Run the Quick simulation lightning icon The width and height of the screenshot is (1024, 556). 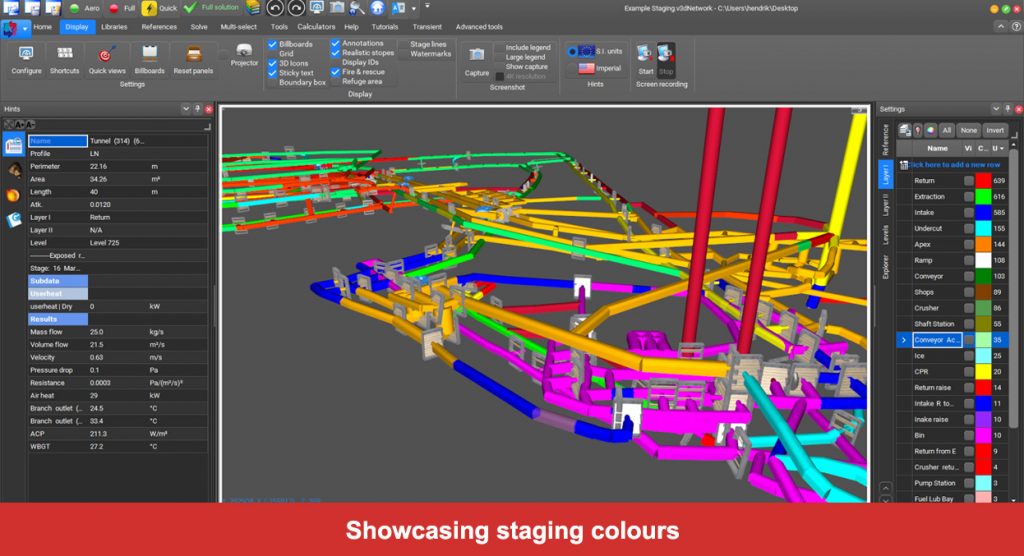(x=148, y=8)
